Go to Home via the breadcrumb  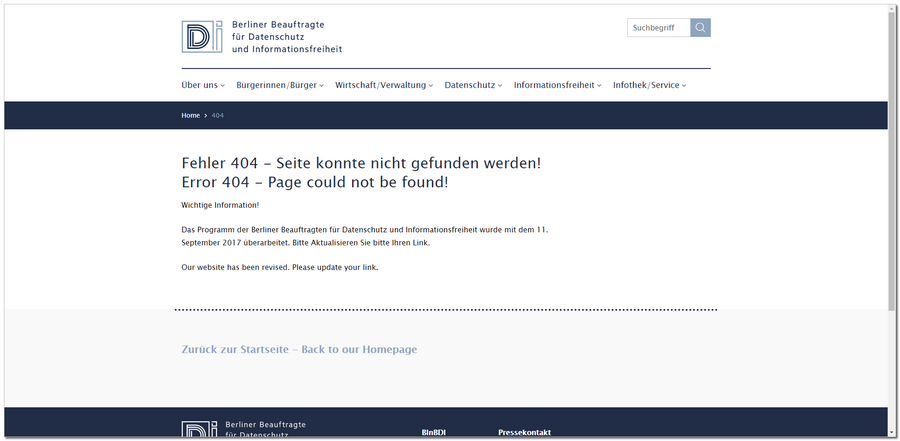pyautogui.click(x=190, y=116)
